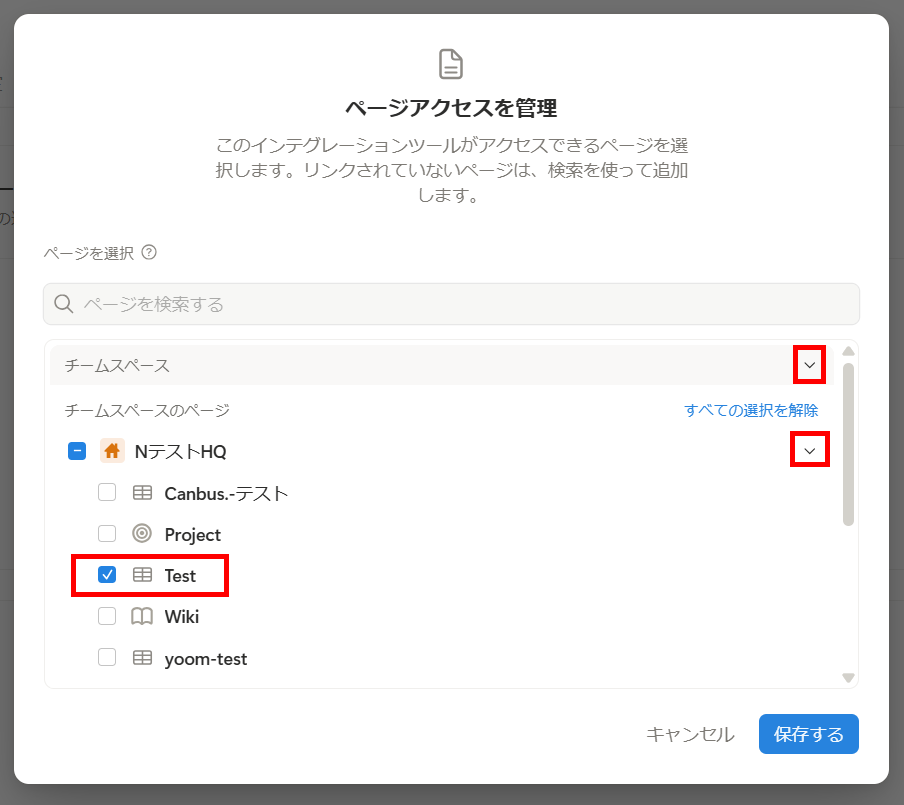Screen dimensions: 904x805
Task: Click the Wiki open-book icon
Action: click(142, 616)
